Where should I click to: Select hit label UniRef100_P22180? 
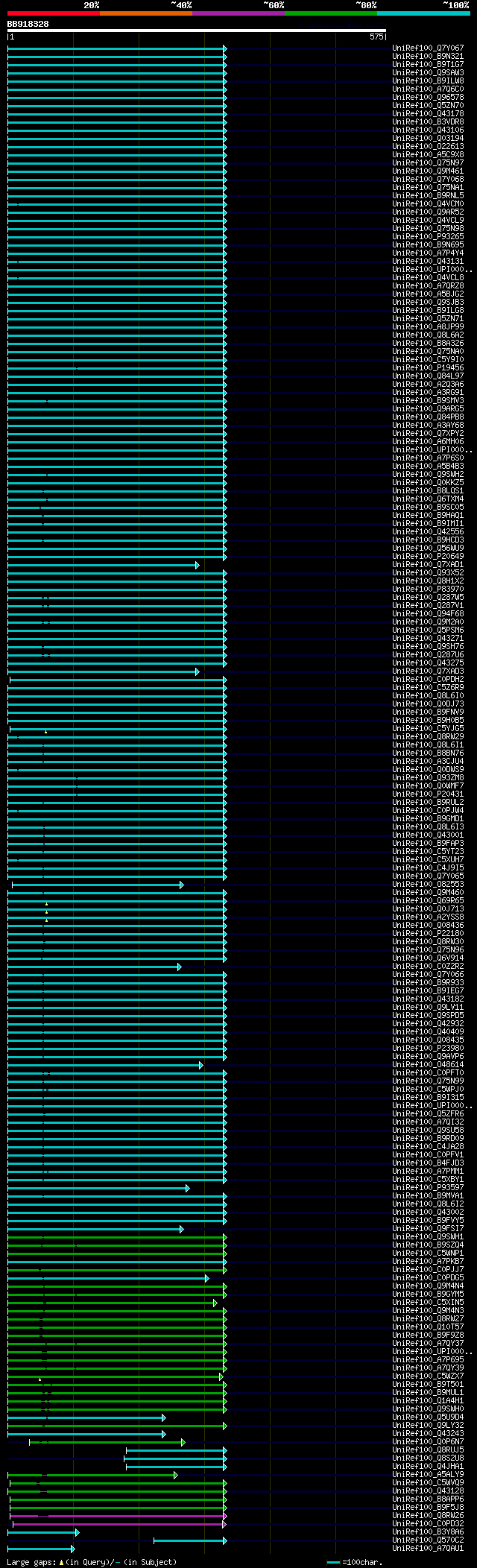[x=428, y=934]
